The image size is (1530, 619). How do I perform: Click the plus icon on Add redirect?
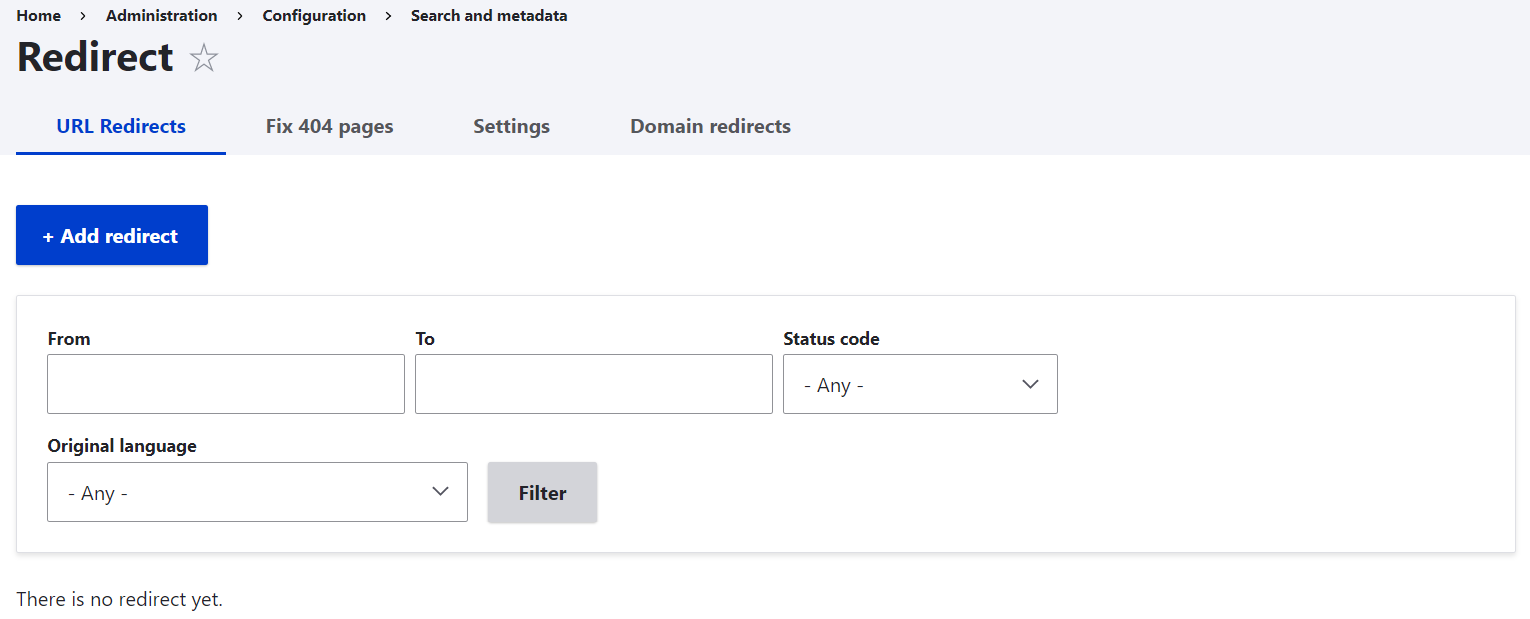[x=48, y=235]
